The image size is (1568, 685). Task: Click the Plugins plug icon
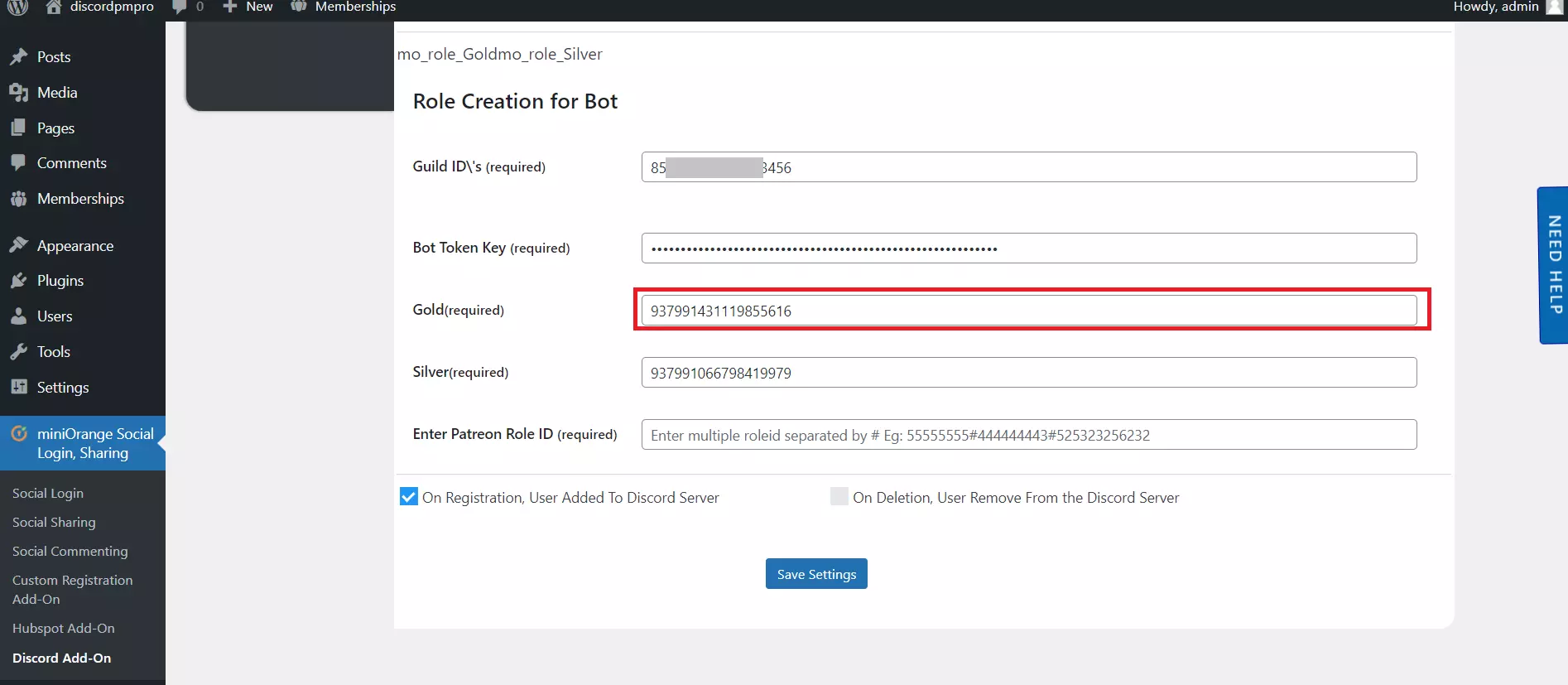[x=19, y=281]
